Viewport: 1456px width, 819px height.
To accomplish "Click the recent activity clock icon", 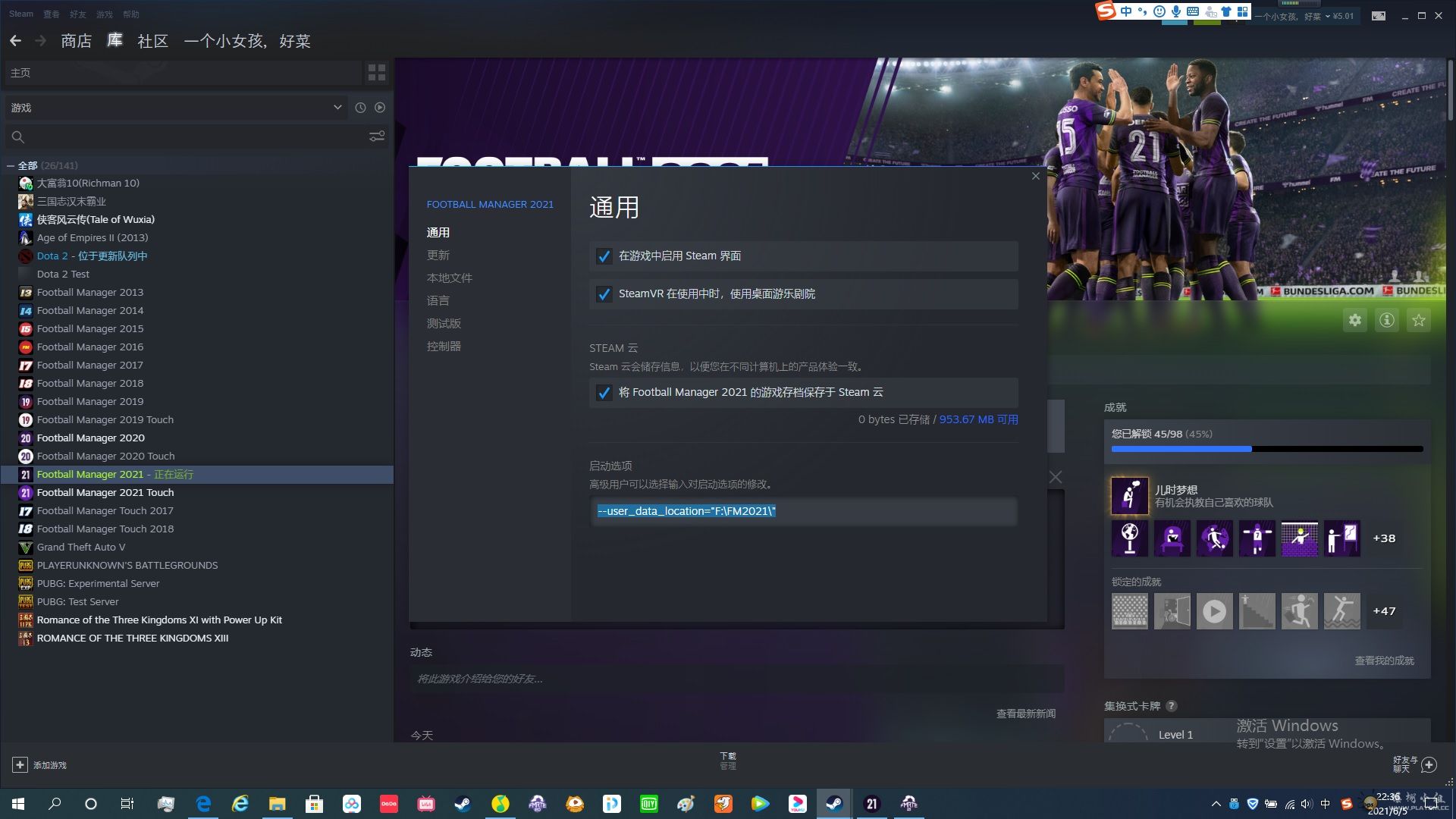I will point(360,108).
